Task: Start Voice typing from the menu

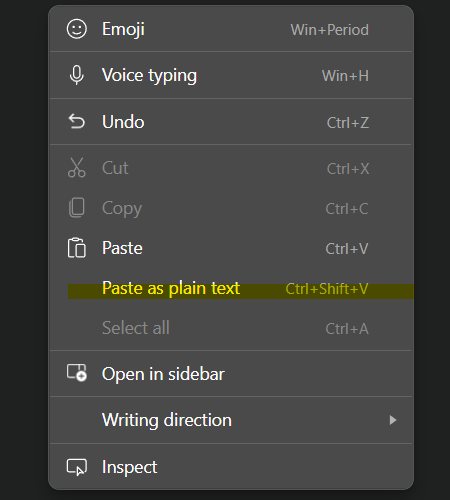Action: tap(231, 75)
